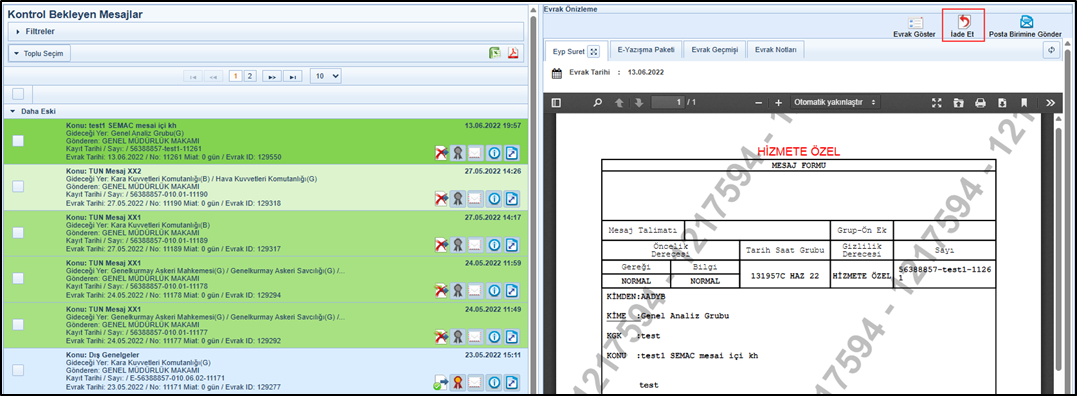Click green-check document icon for No 11171
The image size is (1077, 396).
pyautogui.click(x=441, y=382)
